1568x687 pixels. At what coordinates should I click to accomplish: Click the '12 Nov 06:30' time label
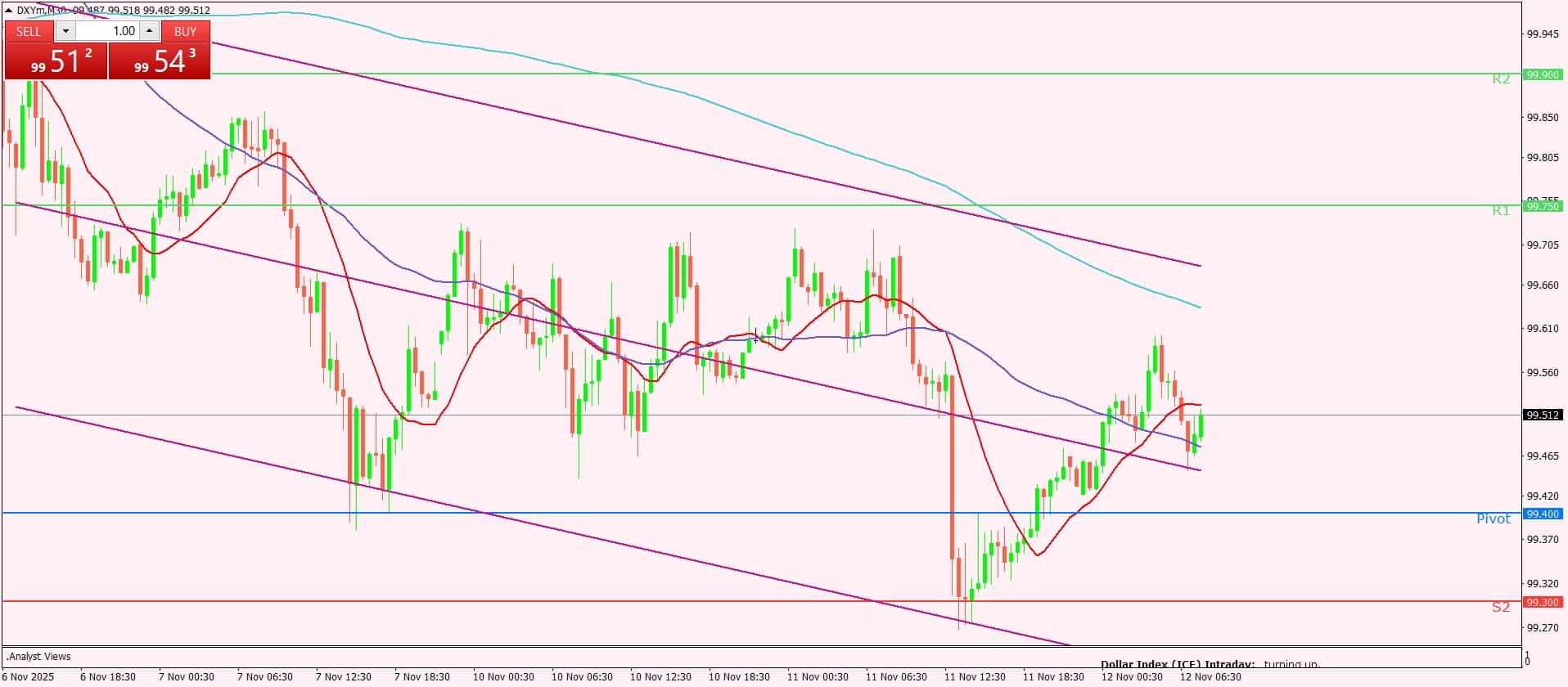click(x=1210, y=676)
